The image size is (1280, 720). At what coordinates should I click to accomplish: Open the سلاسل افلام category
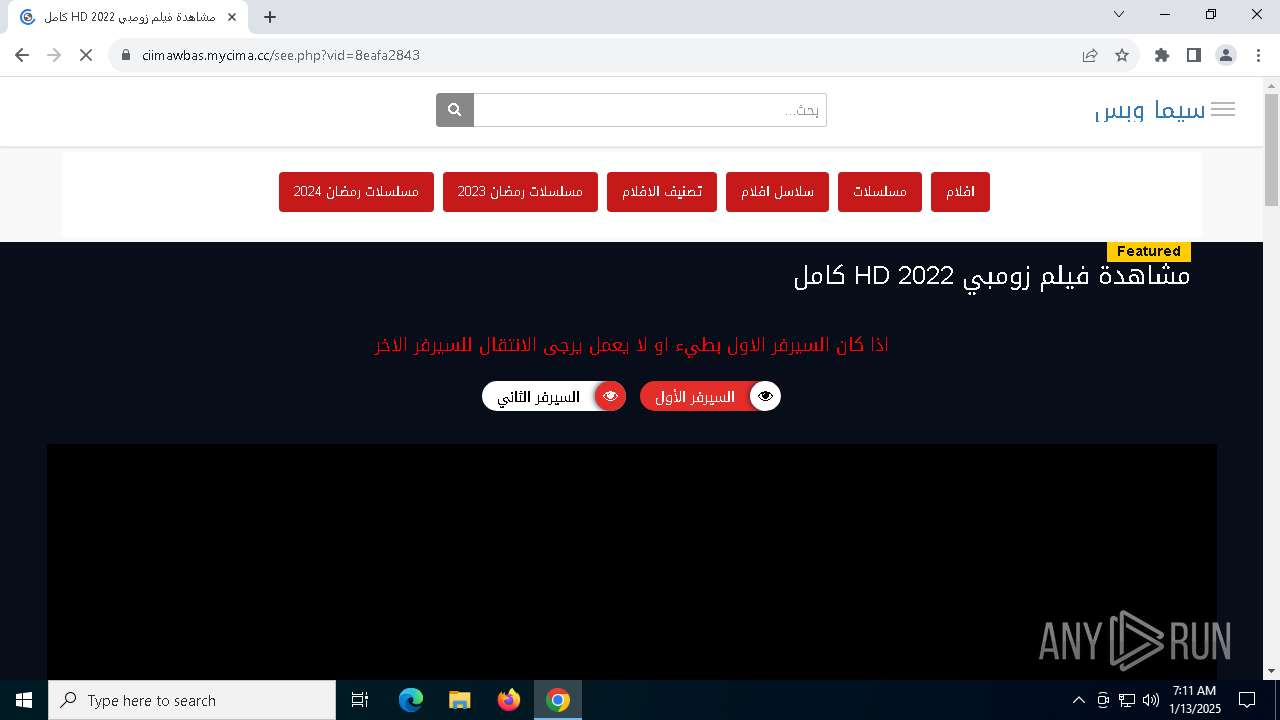(777, 192)
